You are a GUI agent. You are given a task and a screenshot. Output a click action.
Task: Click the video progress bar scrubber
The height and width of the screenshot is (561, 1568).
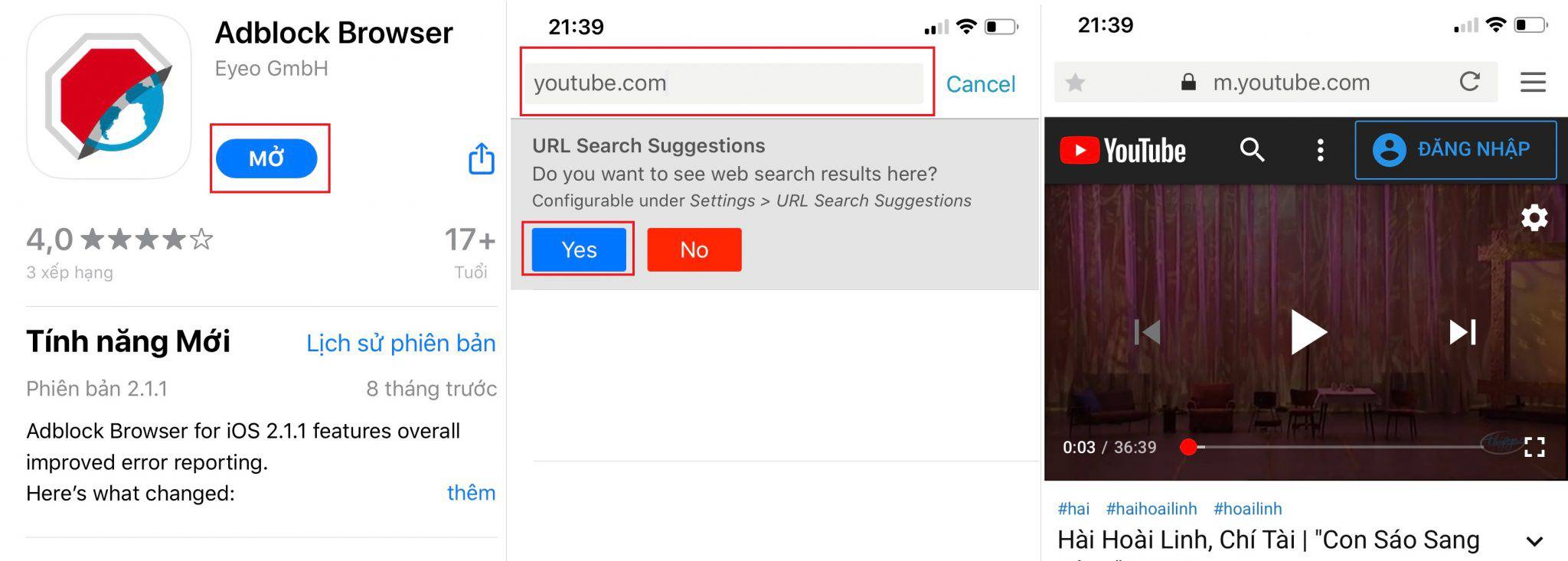(1188, 447)
